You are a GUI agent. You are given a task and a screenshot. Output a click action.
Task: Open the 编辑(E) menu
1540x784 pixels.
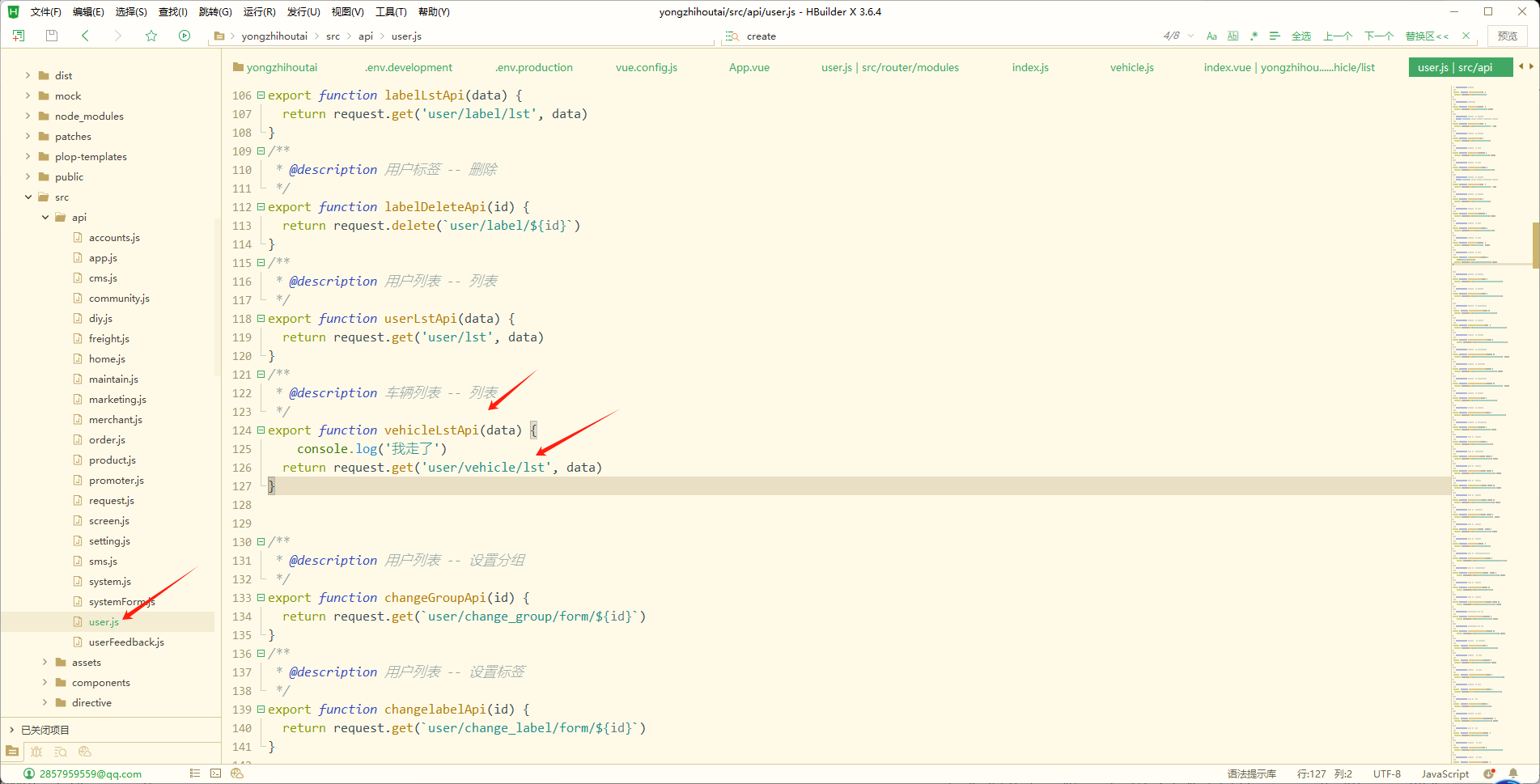coord(88,11)
